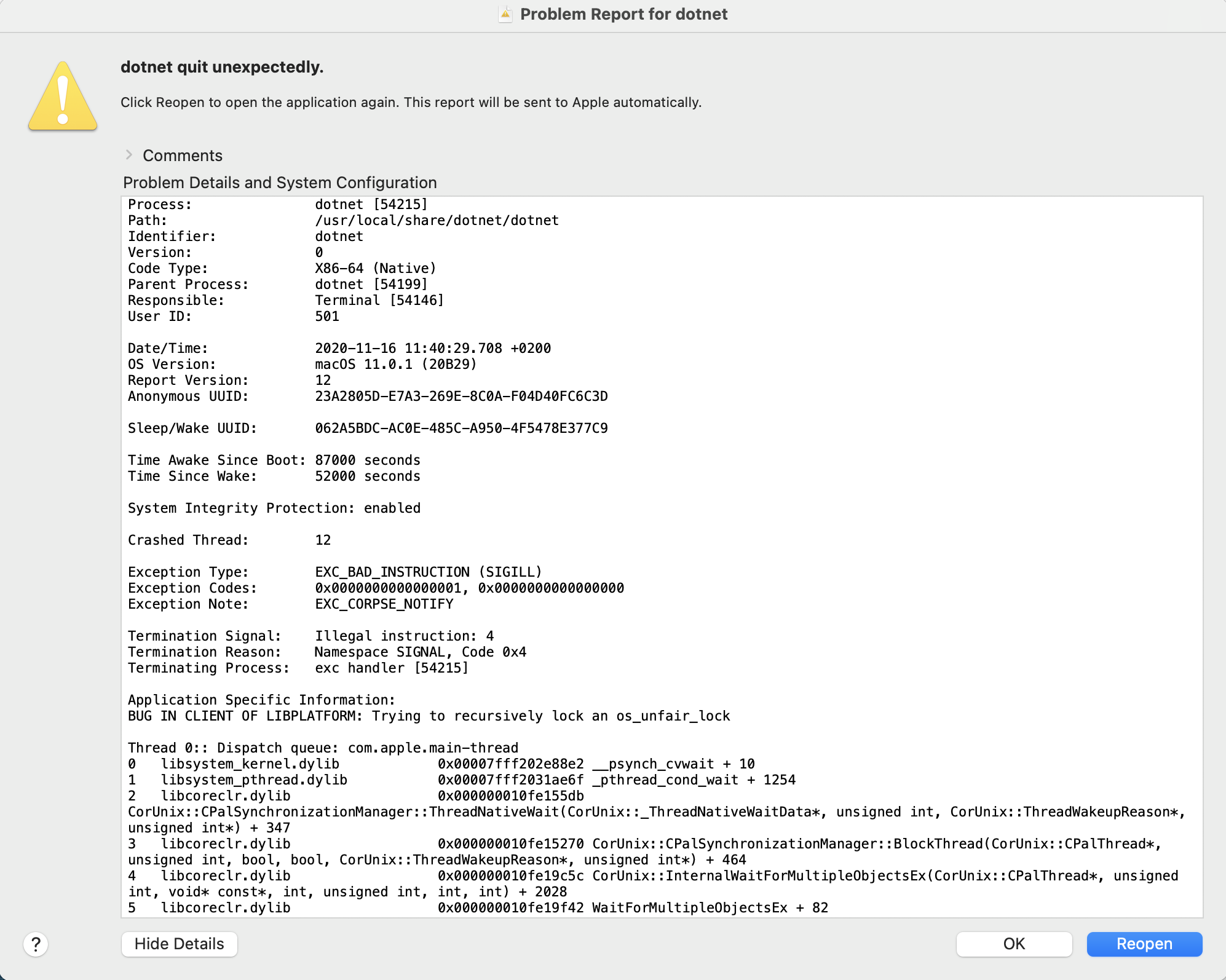Click the small warning icon in the title bar
This screenshot has height=980, width=1226.
(x=505, y=14)
